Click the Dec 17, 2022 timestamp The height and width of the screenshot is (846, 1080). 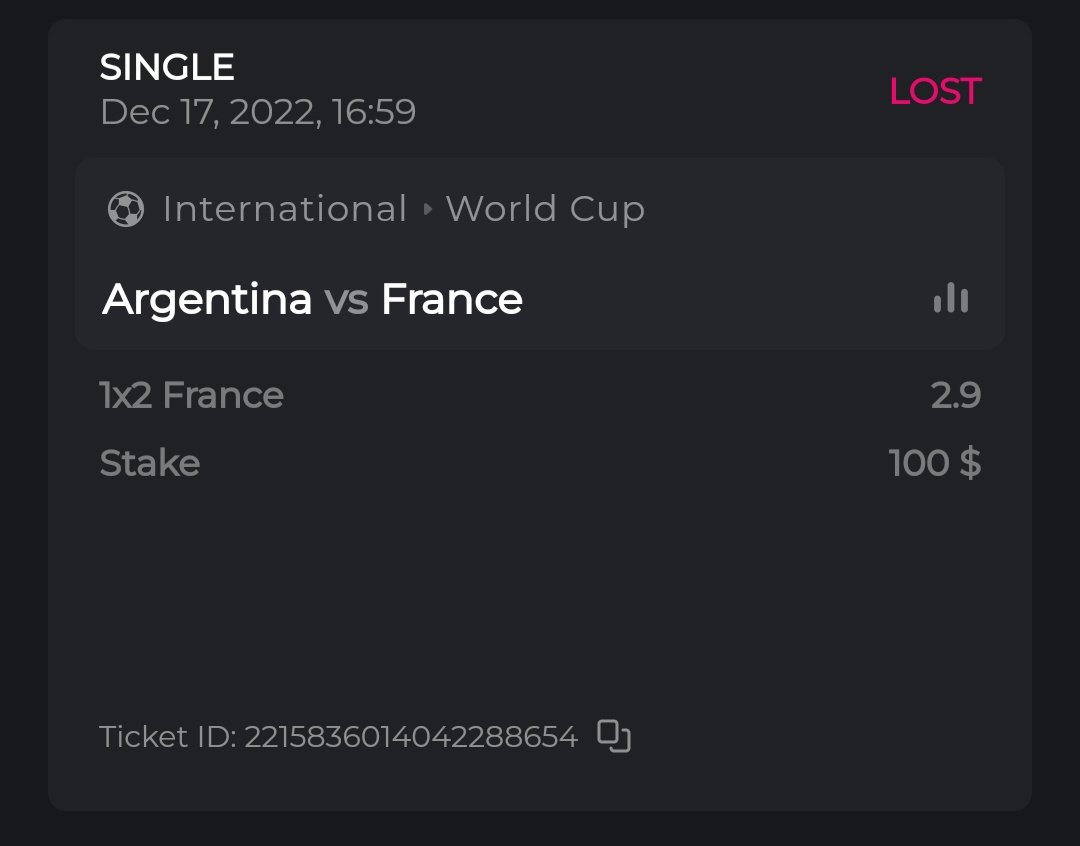[210, 111]
